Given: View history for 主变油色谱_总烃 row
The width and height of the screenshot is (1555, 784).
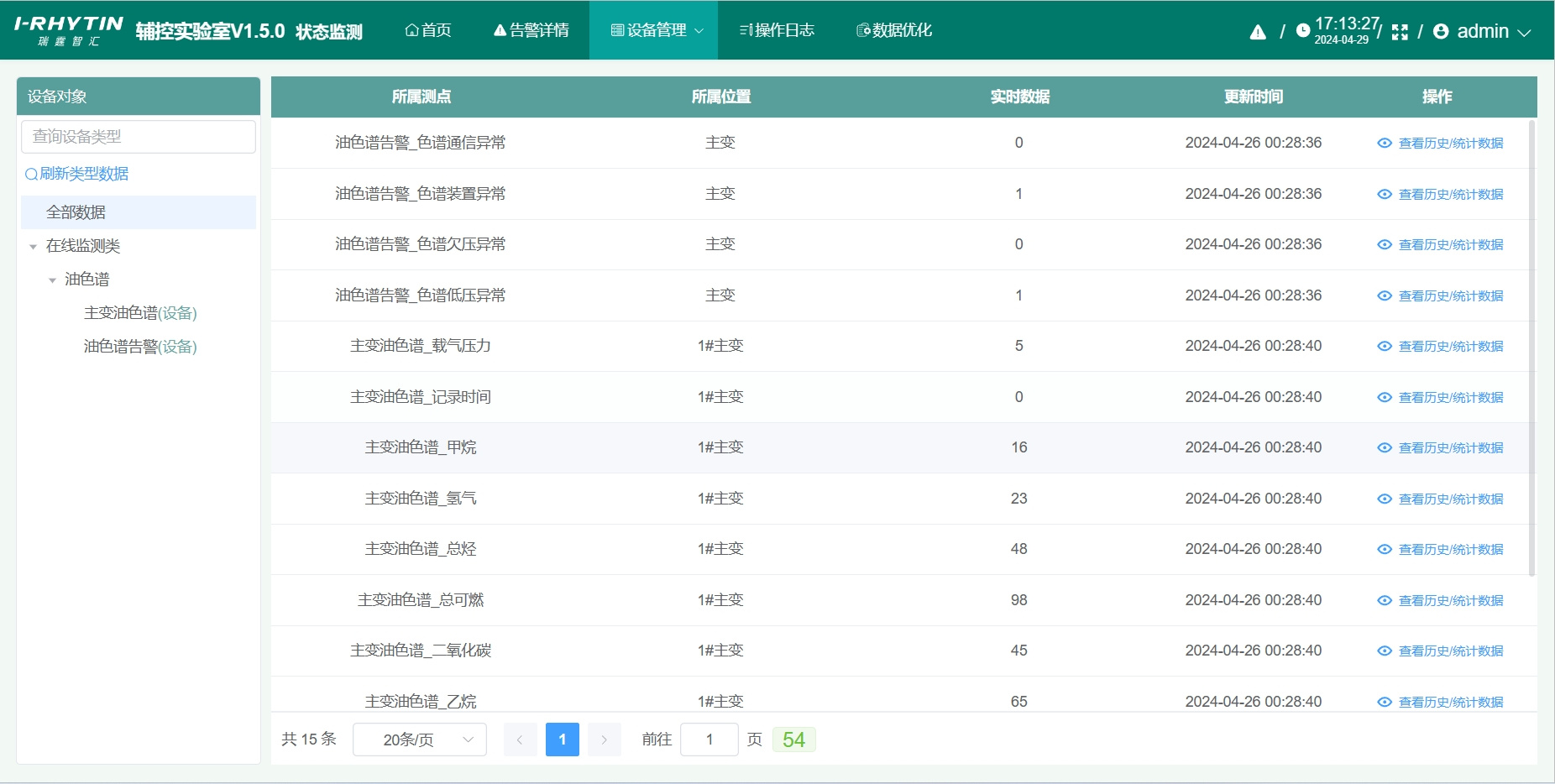Looking at the screenshot, I should (1450, 550).
